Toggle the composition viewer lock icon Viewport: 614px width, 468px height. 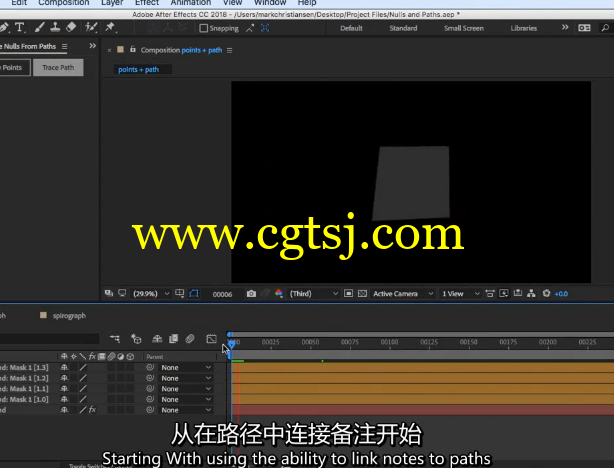(133, 49)
